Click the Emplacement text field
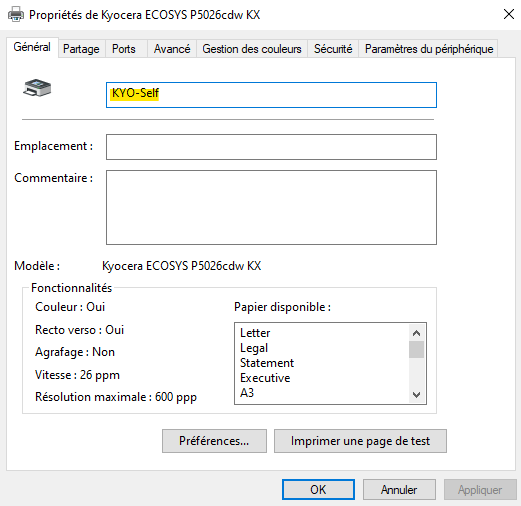Screen dimensions: 521x506 tap(271, 147)
